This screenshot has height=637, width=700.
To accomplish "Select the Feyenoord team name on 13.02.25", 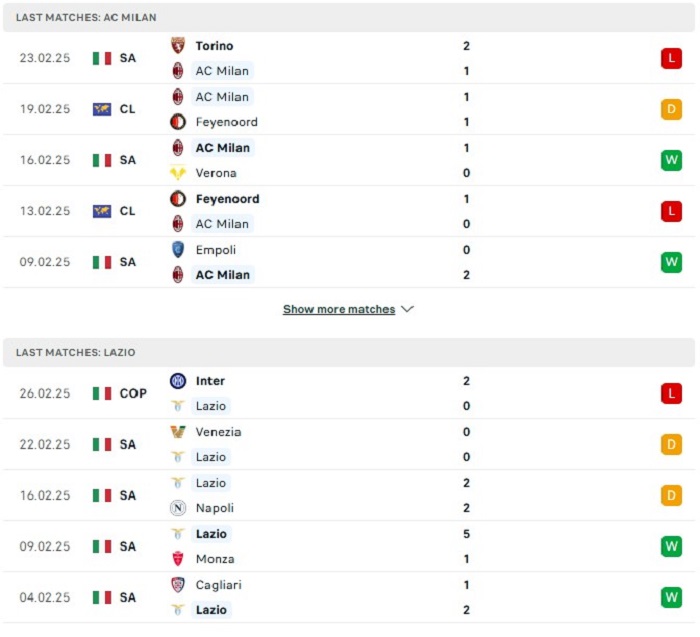I will click(x=227, y=199).
